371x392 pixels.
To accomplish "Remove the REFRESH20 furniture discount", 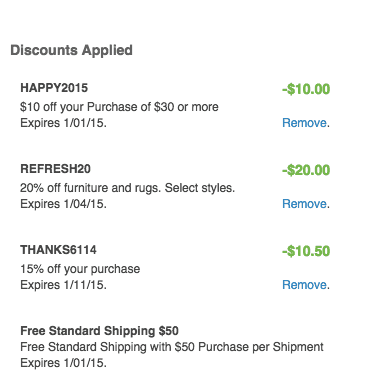I will pos(304,204).
